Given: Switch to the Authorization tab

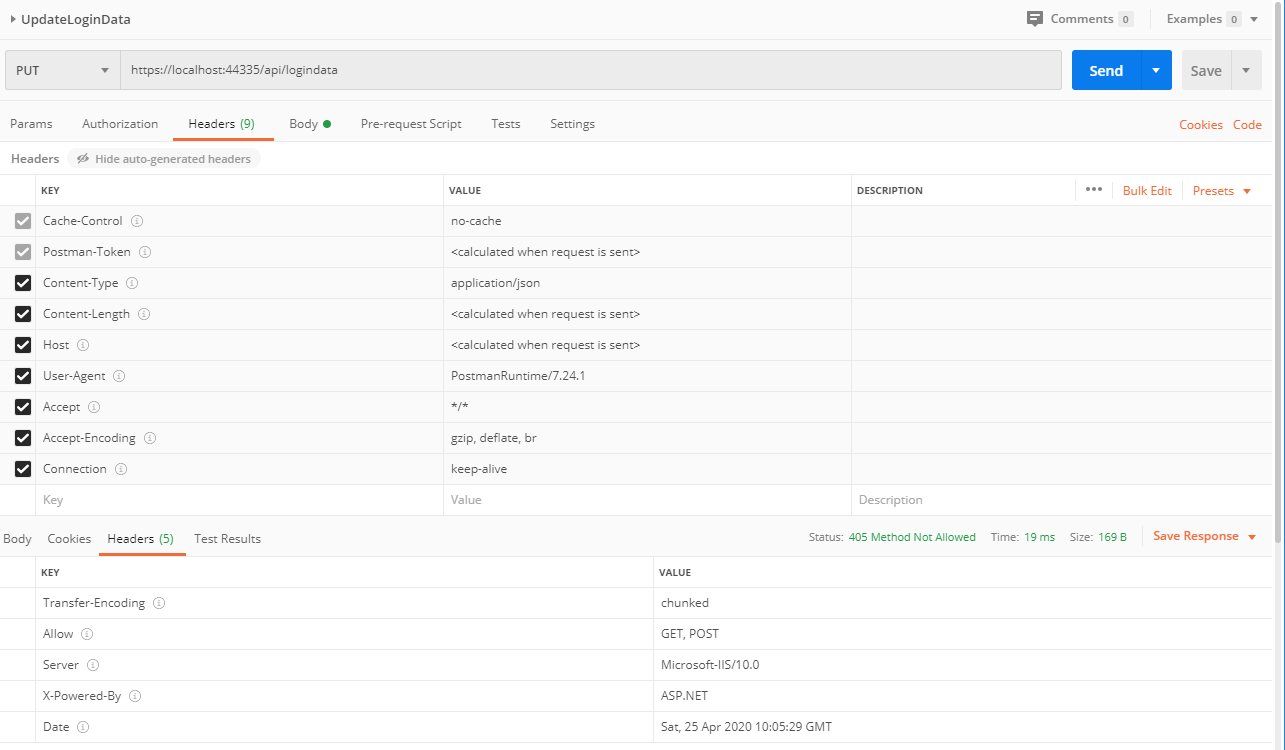Looking at the screenshot, I should pyautogui.click(x=120, y=124).
